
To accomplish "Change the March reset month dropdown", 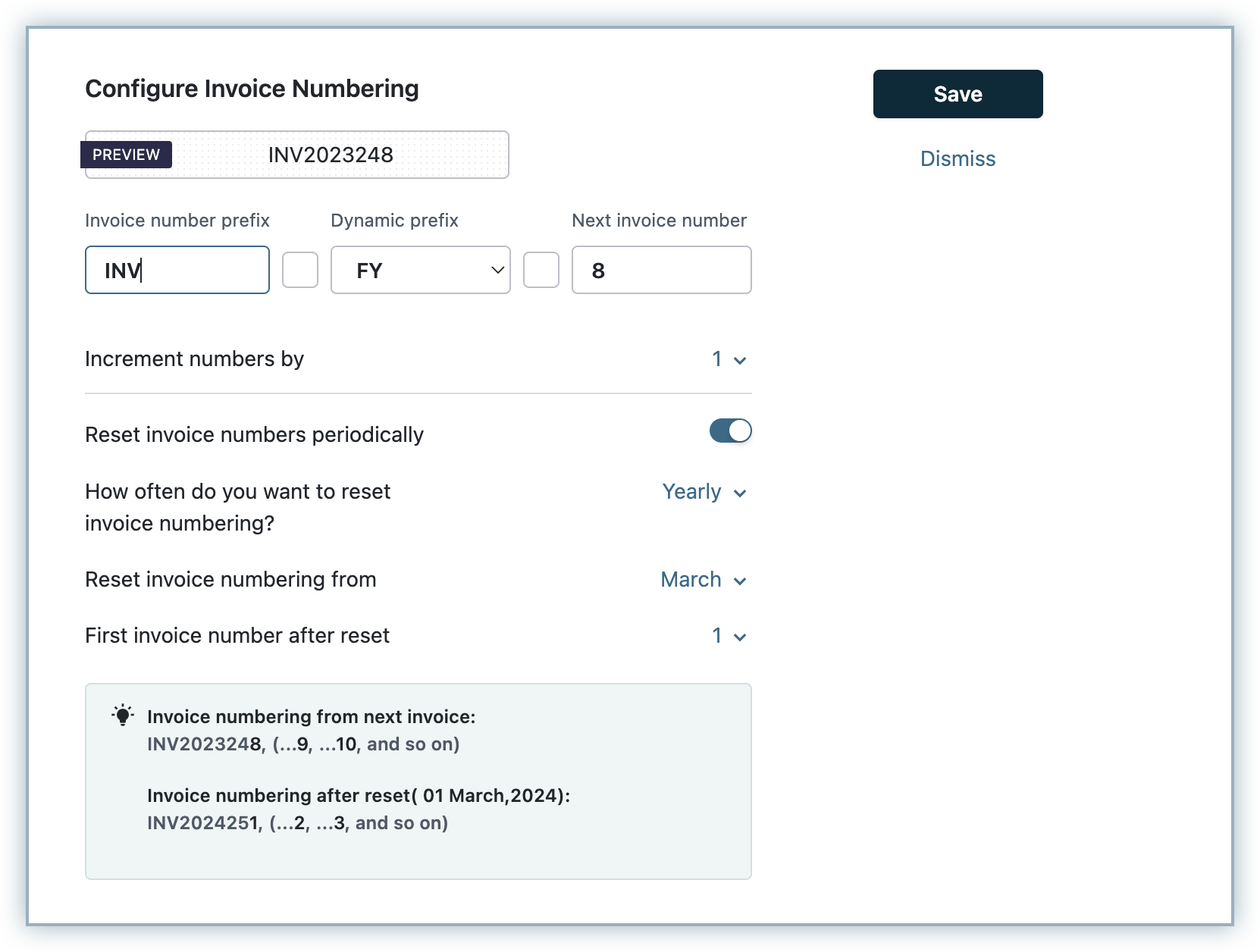I will tap(704, 580).
